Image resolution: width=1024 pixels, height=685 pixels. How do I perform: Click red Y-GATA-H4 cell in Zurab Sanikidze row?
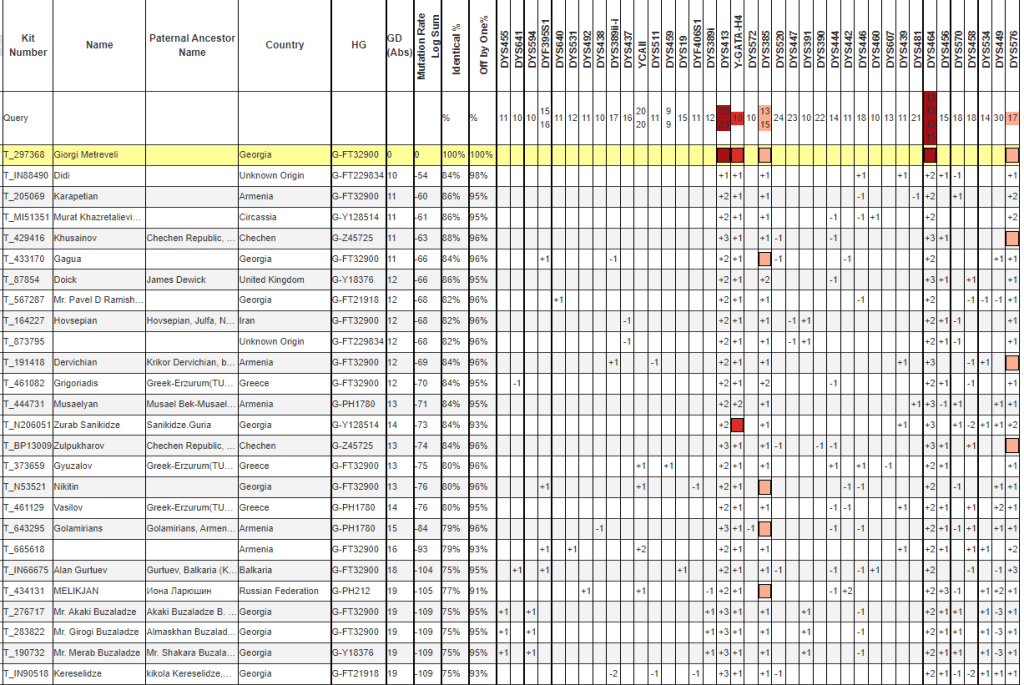[737, 425]
